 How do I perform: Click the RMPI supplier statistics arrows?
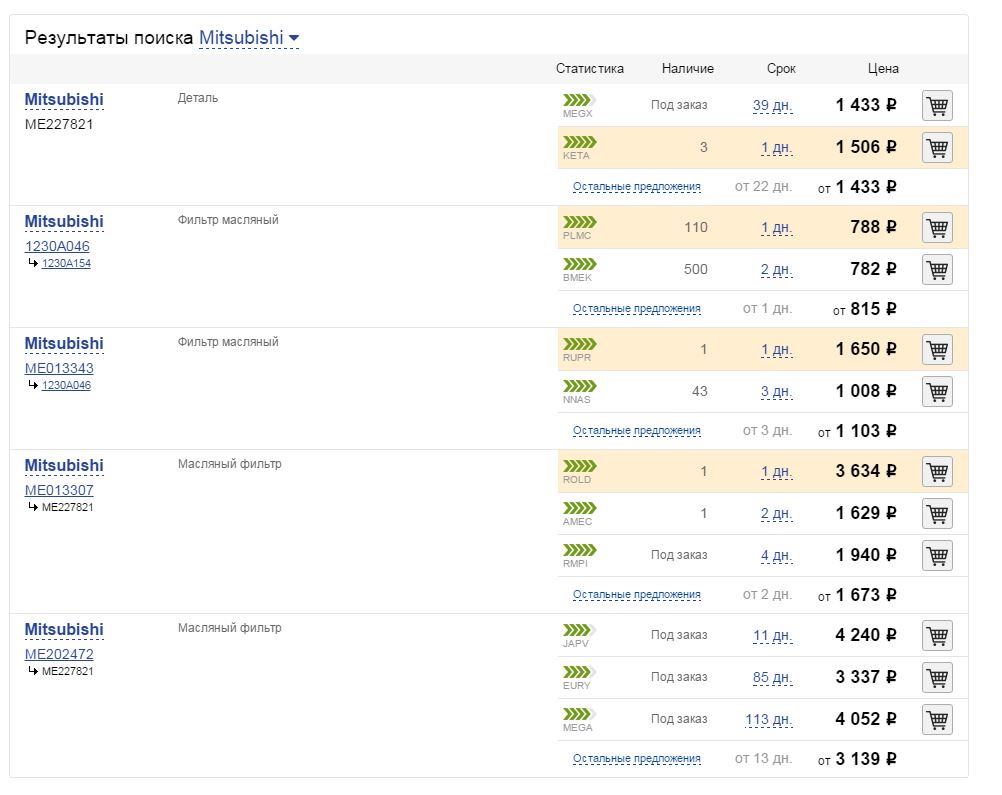(x=579, y=550)
